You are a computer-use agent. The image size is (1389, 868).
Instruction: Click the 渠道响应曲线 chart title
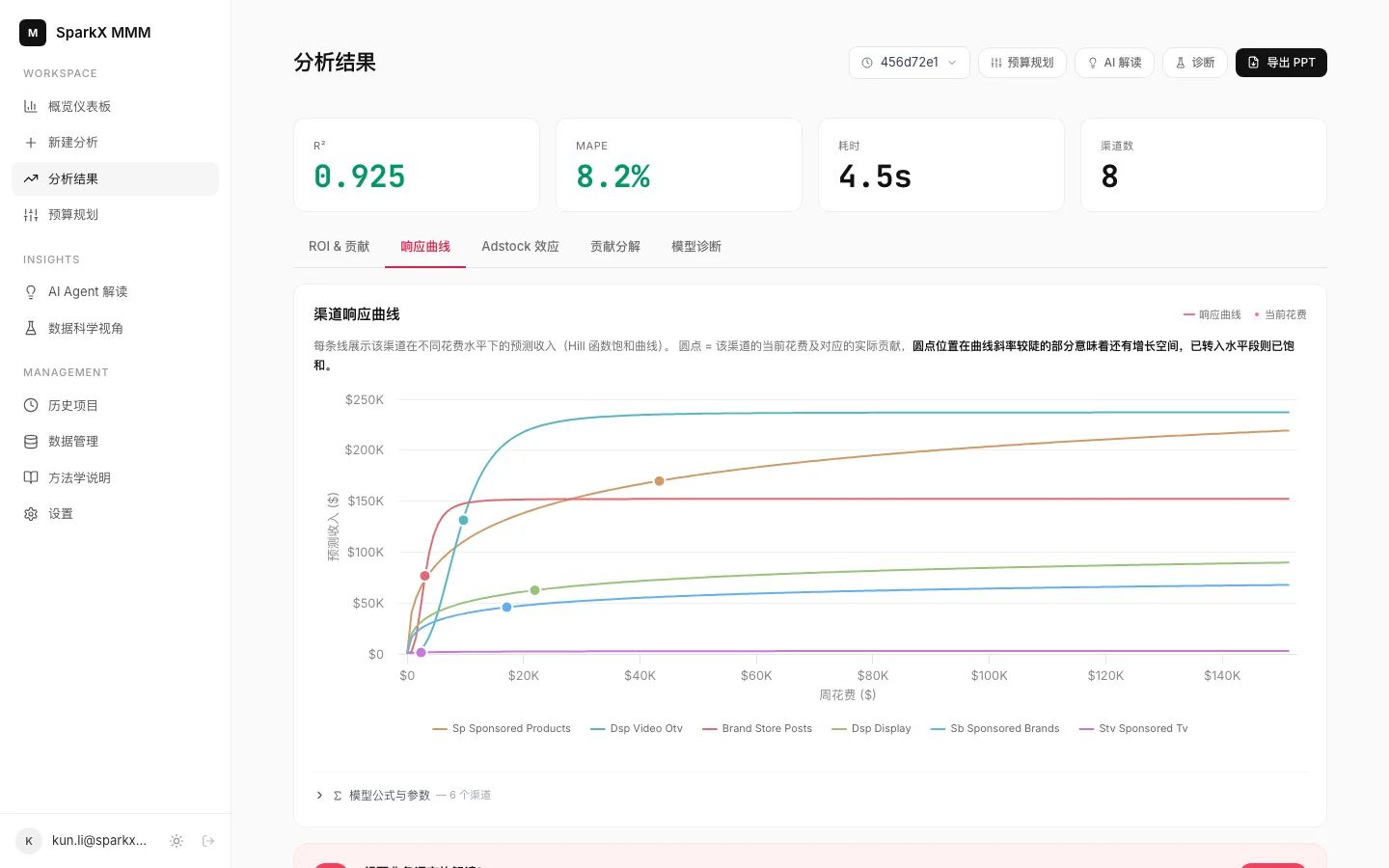click(x=357, y=314)
